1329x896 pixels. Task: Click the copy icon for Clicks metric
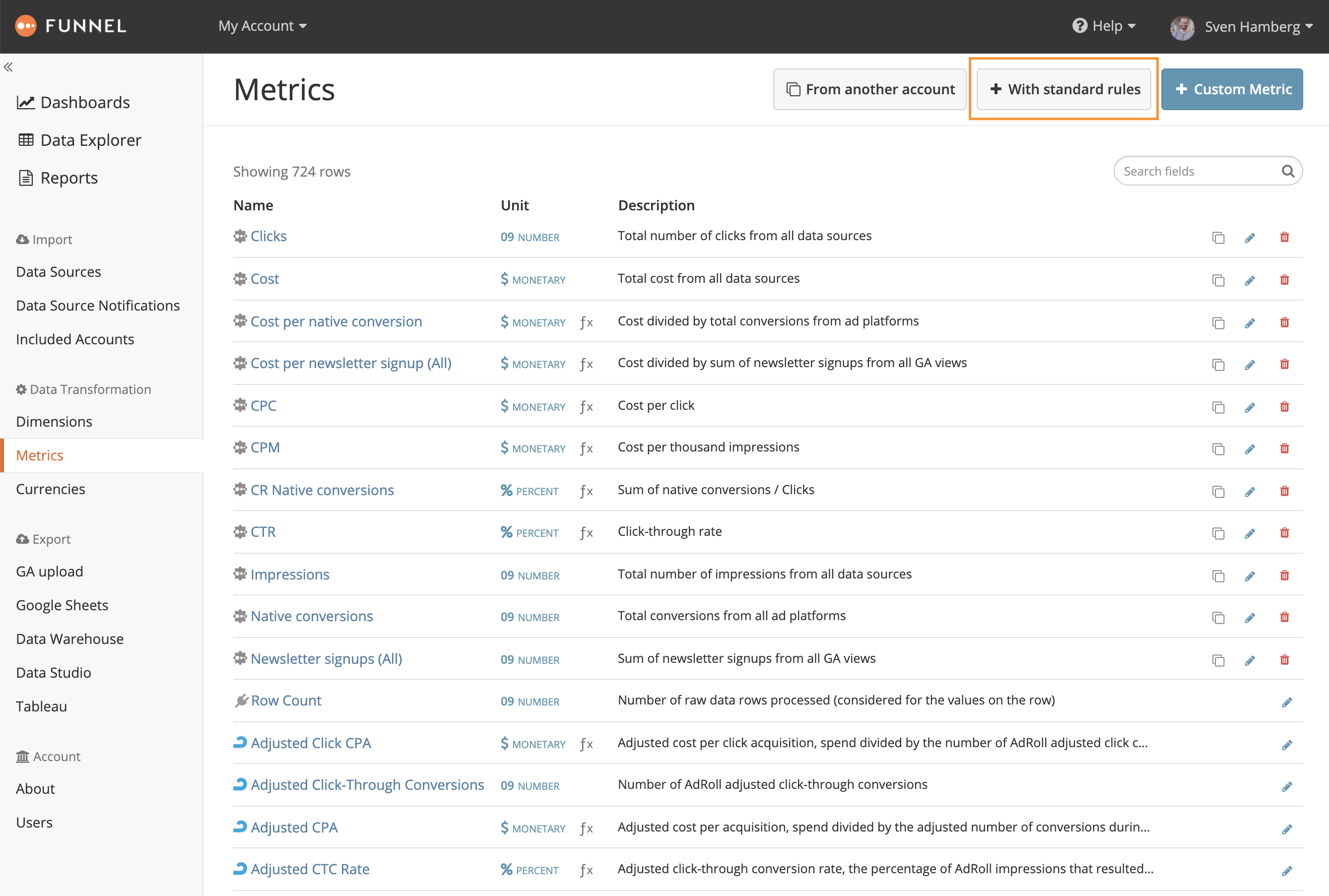[x=1219, y=237]
